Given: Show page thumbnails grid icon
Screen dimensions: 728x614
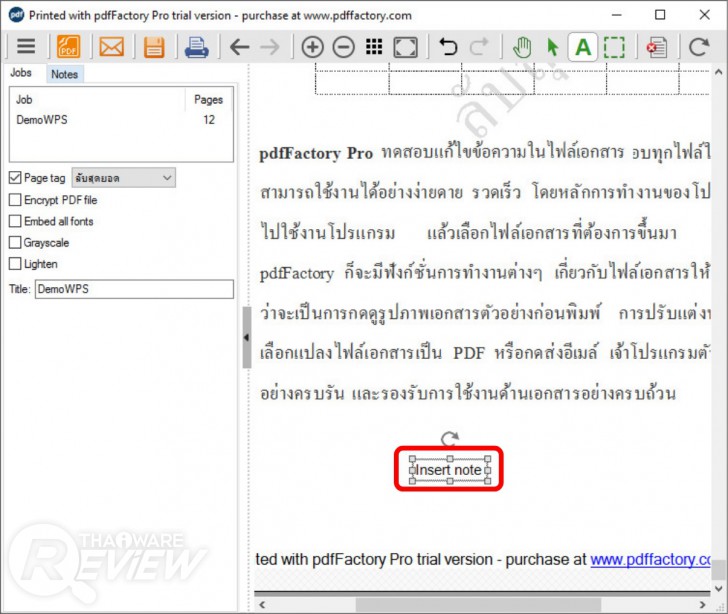Looking at the screenshot, I should coord(374,46).
